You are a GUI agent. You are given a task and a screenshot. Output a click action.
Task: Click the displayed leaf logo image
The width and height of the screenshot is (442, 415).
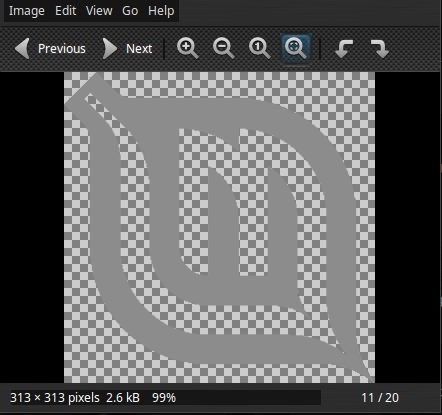[x=219, y=227]
